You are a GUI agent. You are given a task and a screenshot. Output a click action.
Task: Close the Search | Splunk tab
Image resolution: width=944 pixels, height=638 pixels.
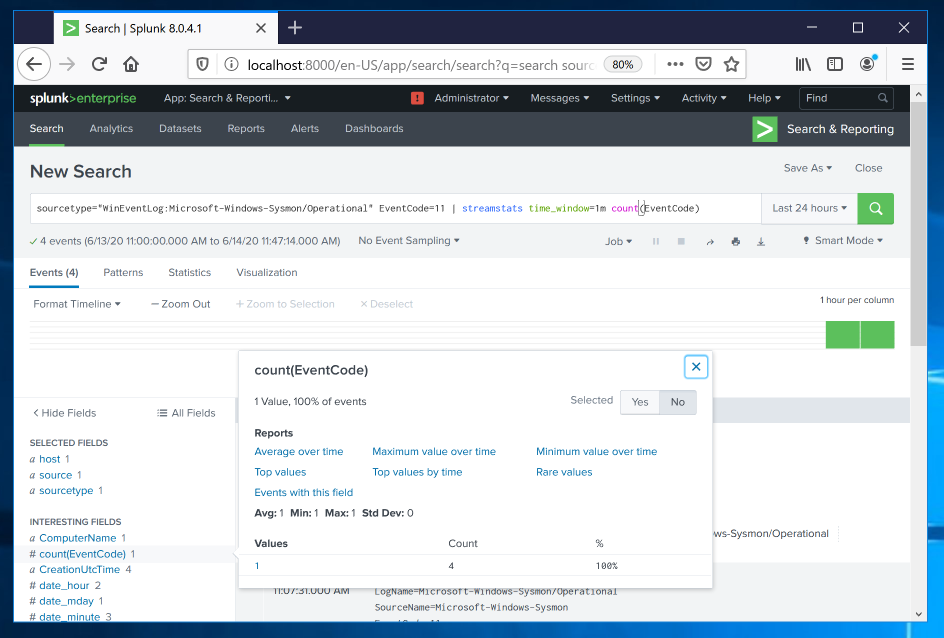click(261, 28)
